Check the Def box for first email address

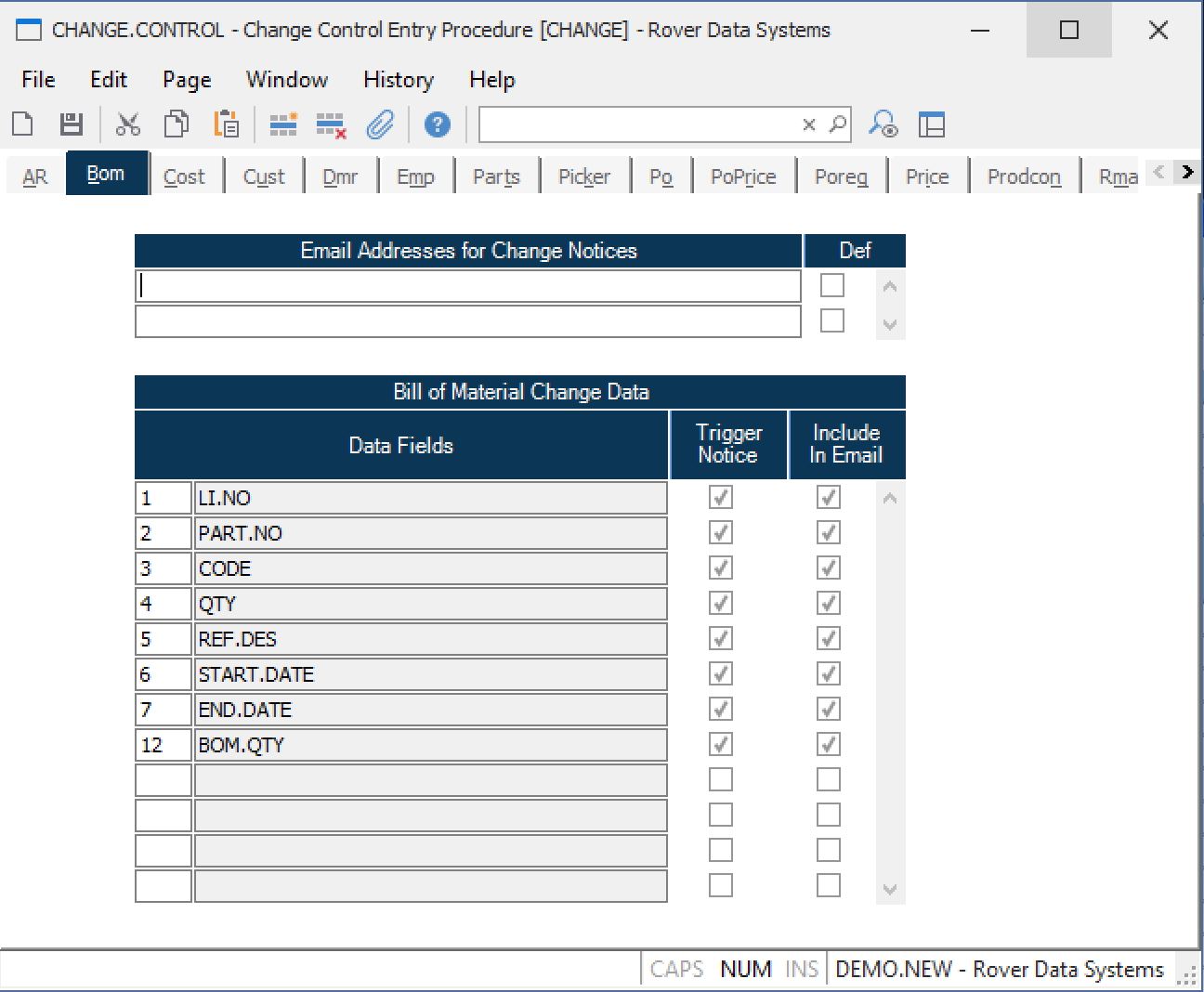832,285
